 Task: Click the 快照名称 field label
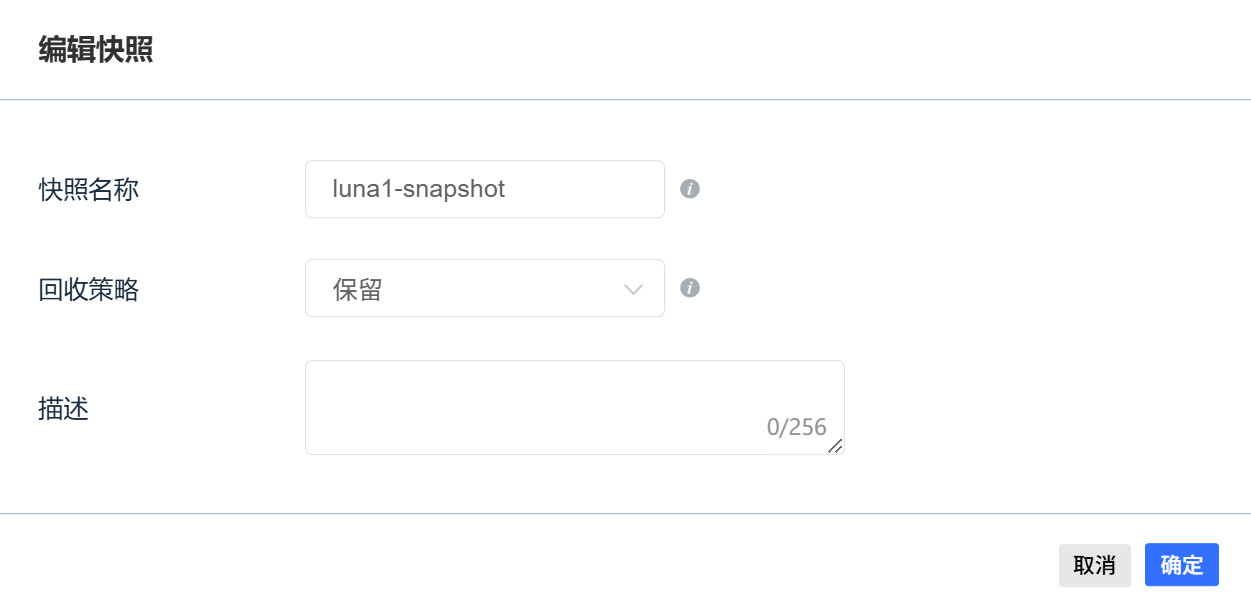[89, 189]
